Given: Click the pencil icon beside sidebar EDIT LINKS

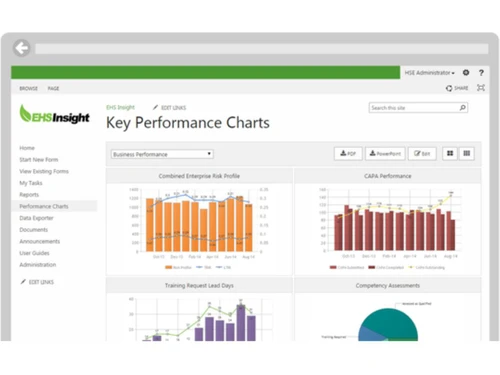Looking at the screenshot, I should click(23, 282).
